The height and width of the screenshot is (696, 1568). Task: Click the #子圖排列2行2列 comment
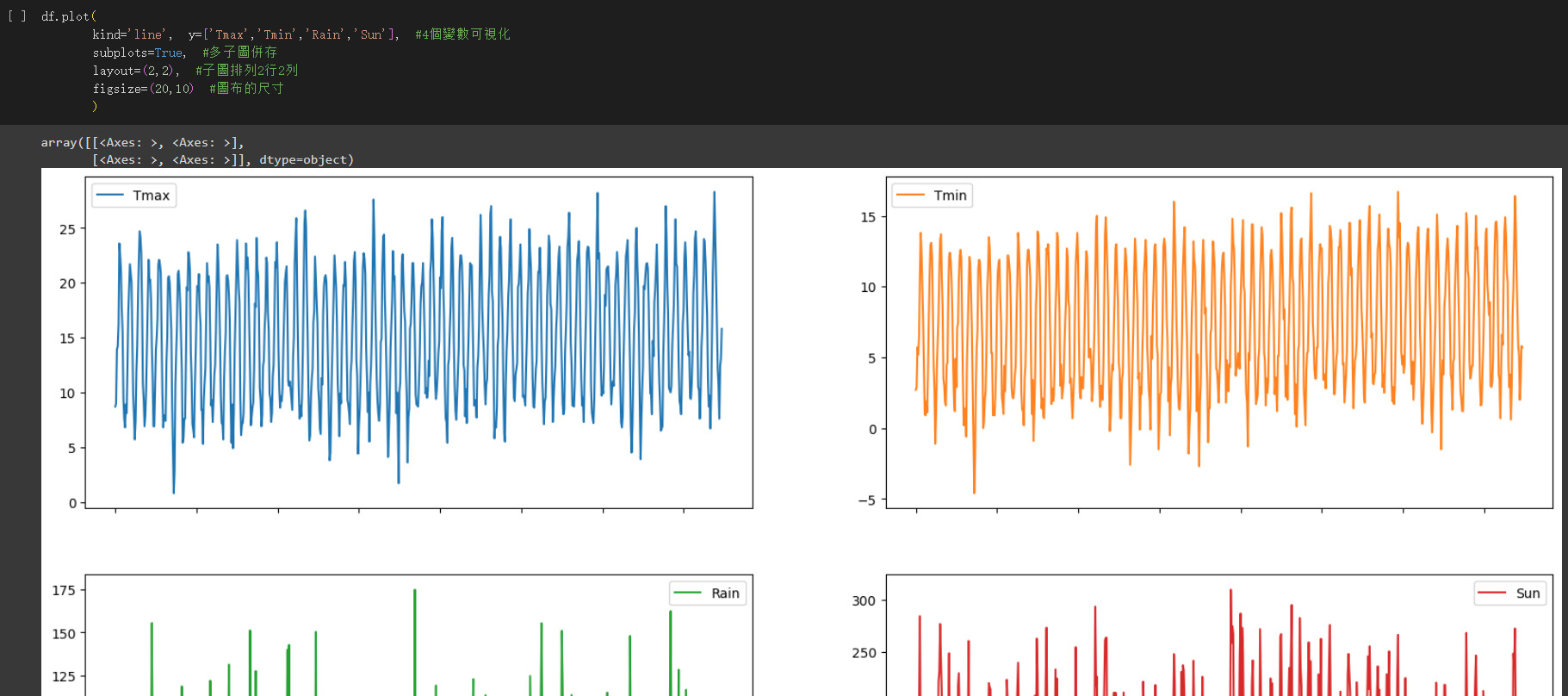pyautogui.click(x=246, y=71)
